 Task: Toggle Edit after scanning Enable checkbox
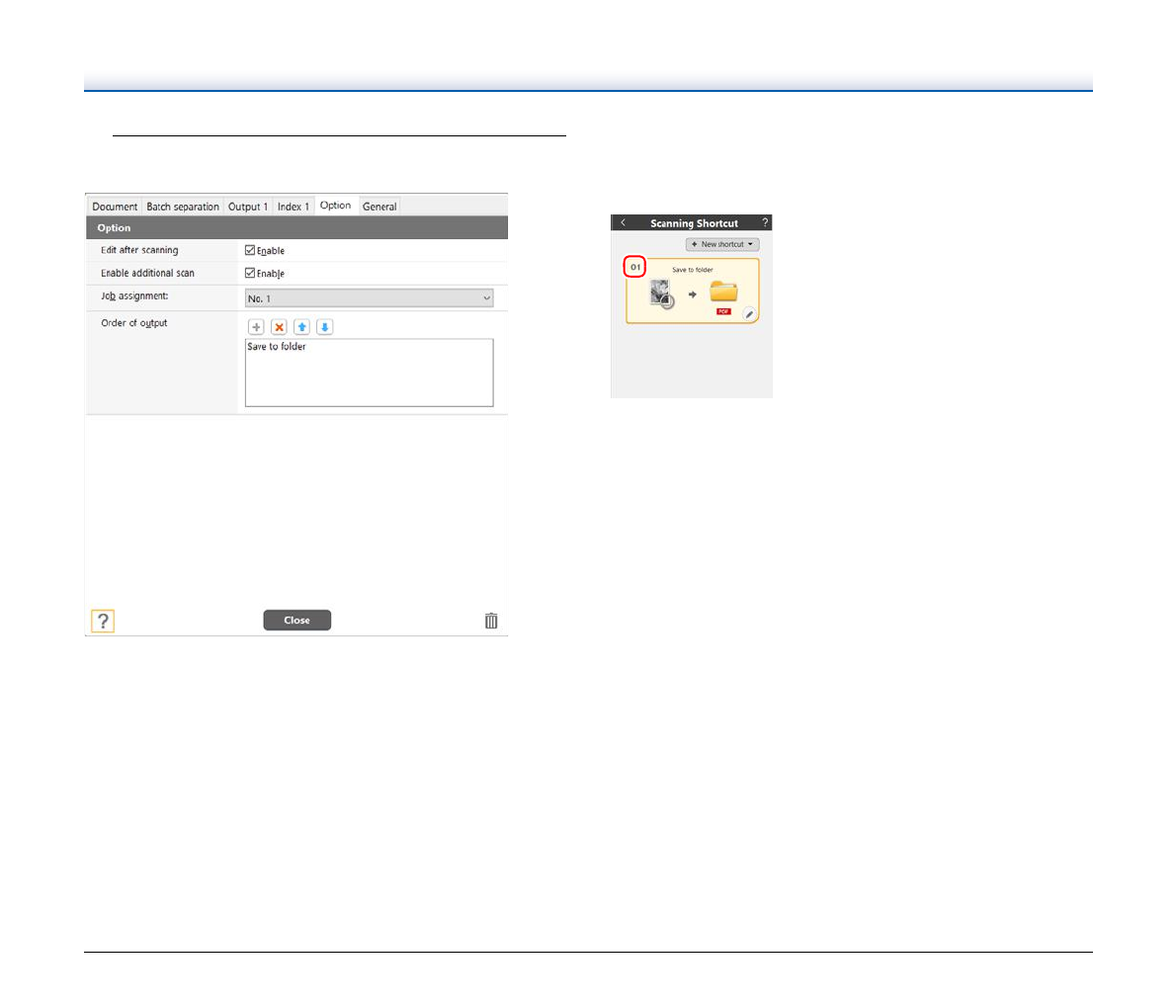pos(251,251)
